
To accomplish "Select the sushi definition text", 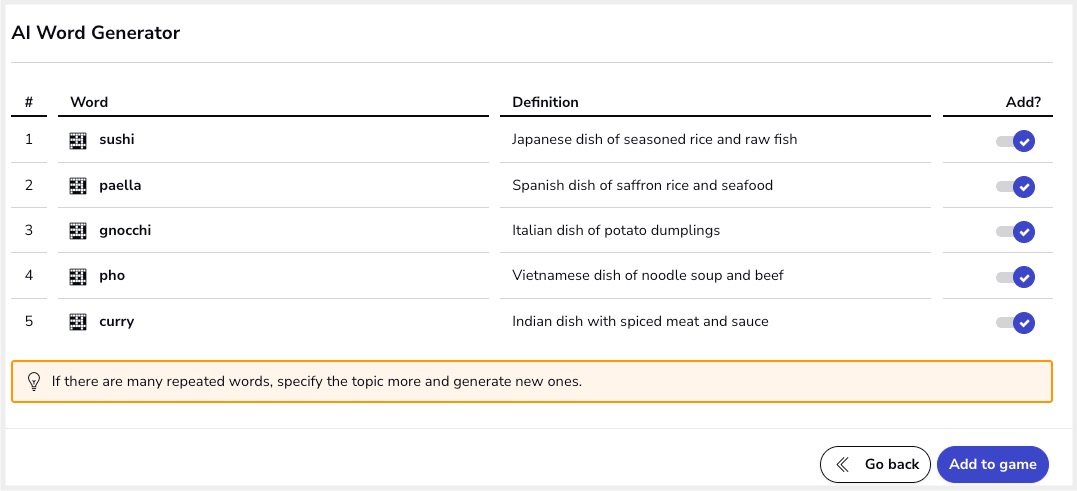I will (x=654, y=140).
